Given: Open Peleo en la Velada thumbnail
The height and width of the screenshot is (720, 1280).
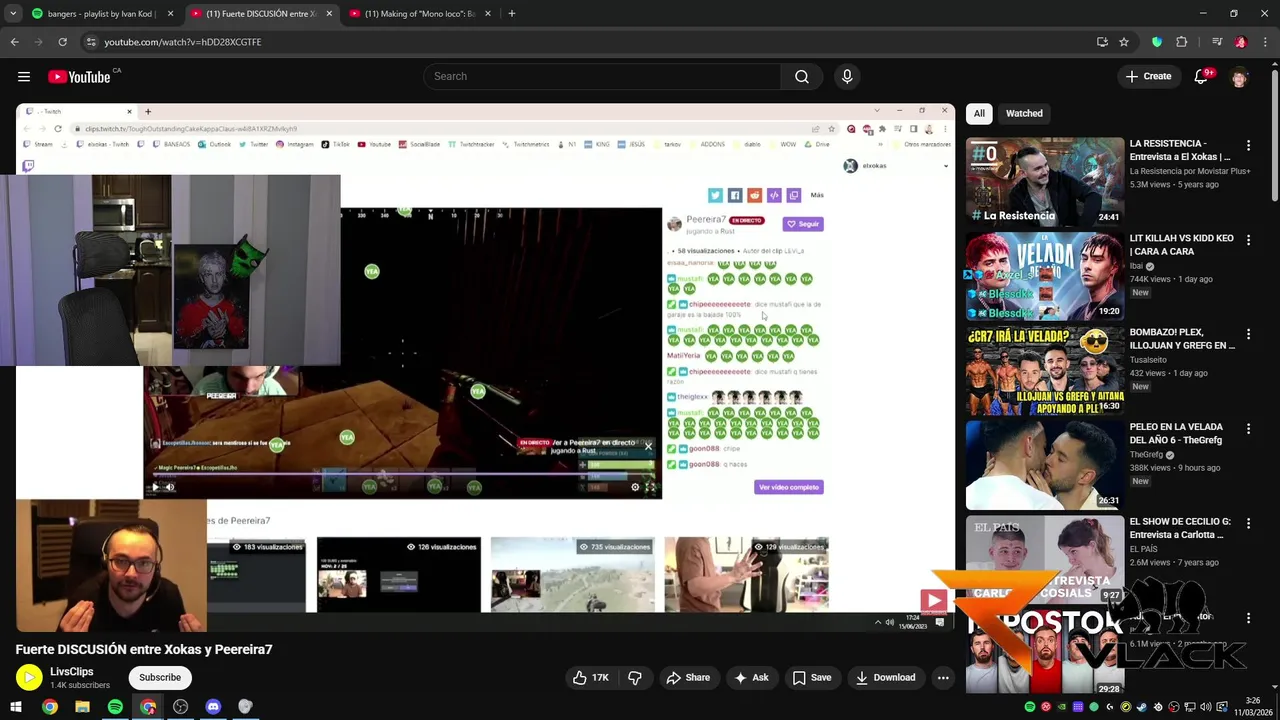Looking at the screenshot, I should pyautogui.click(x=1045, y=465).
